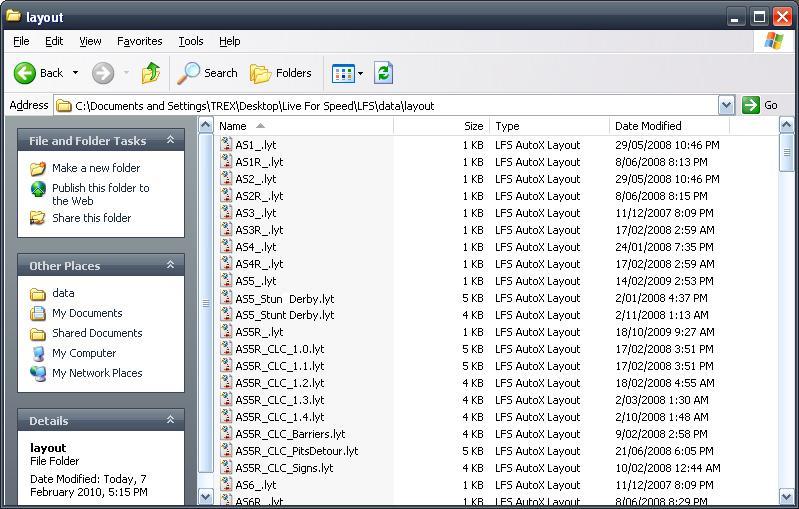The width and height of the screenshot is (799, 509).
Task: Select the AS5R_CLC_1.2.lyt file name
Action: click(x=280, y=383)
